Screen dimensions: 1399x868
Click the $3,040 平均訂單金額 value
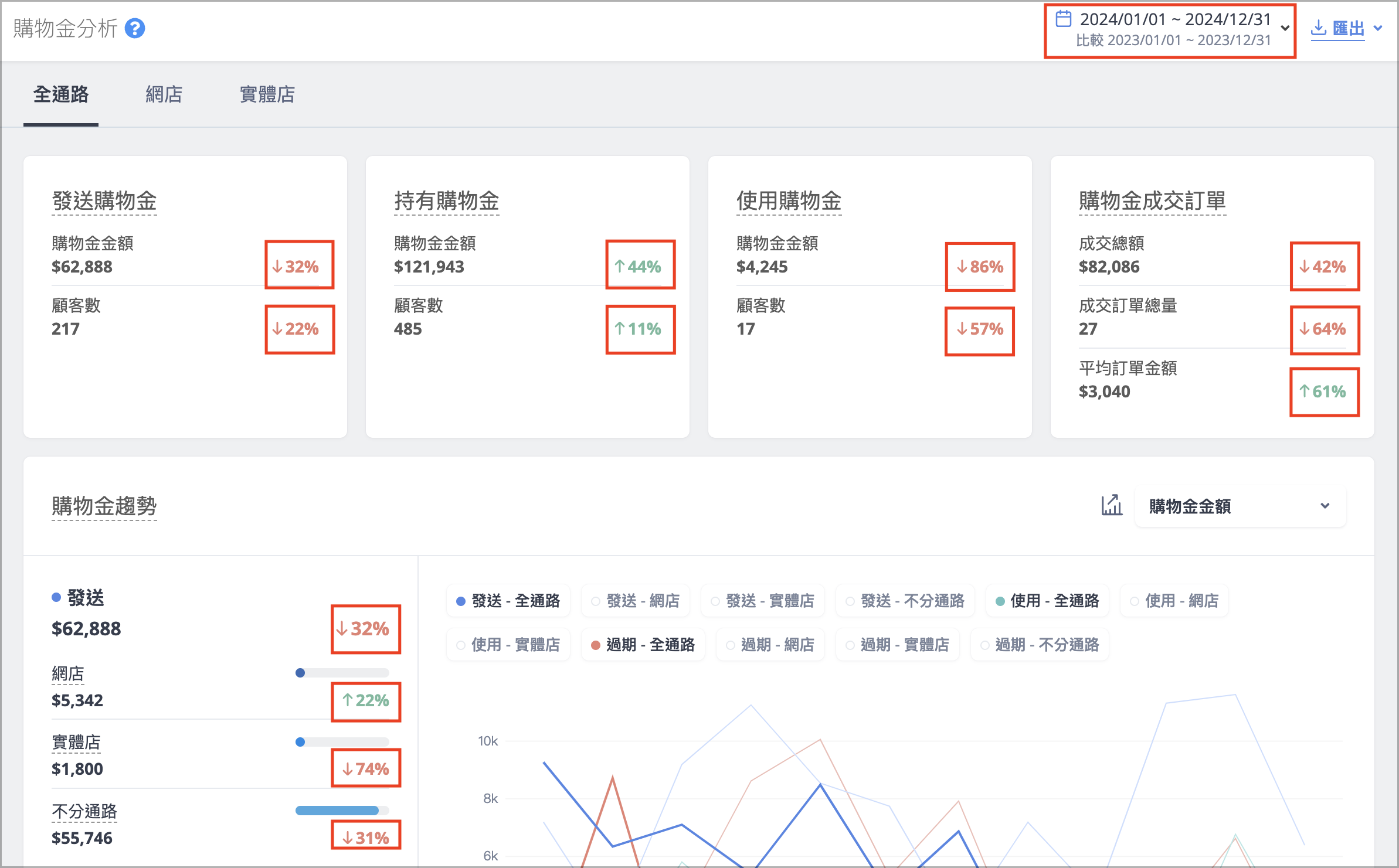[x=1105, y=392]
